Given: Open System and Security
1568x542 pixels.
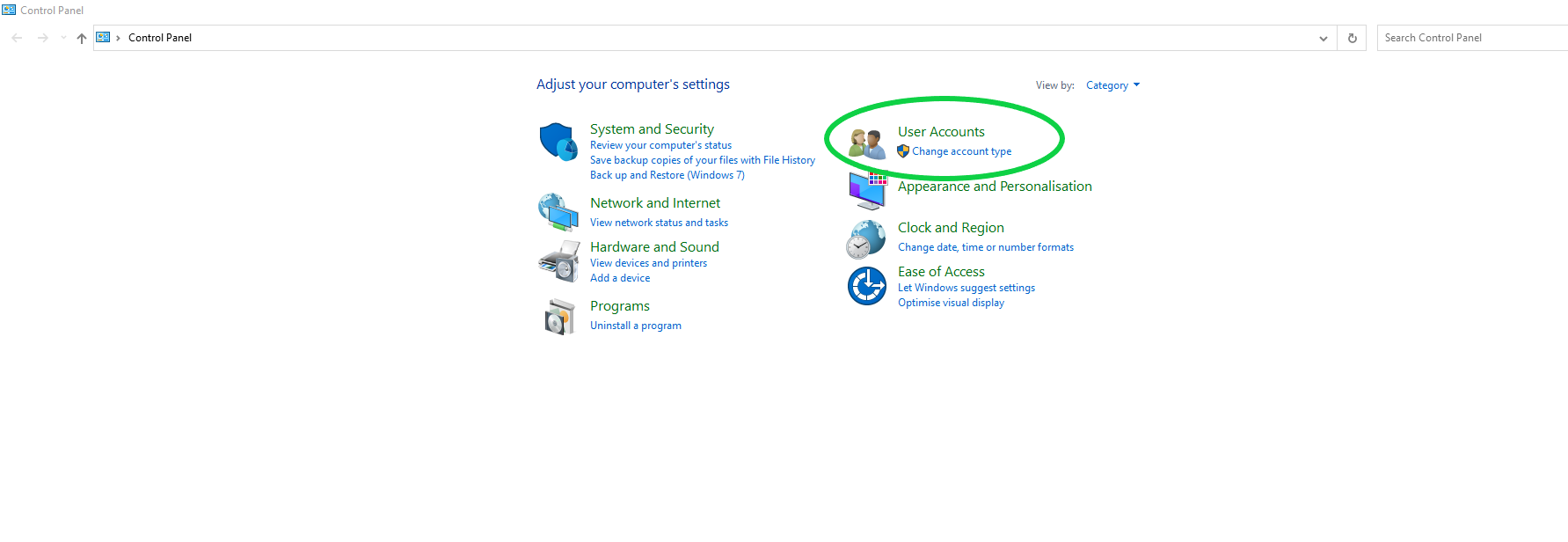Looking at the screenshot, I should point(652,129).
